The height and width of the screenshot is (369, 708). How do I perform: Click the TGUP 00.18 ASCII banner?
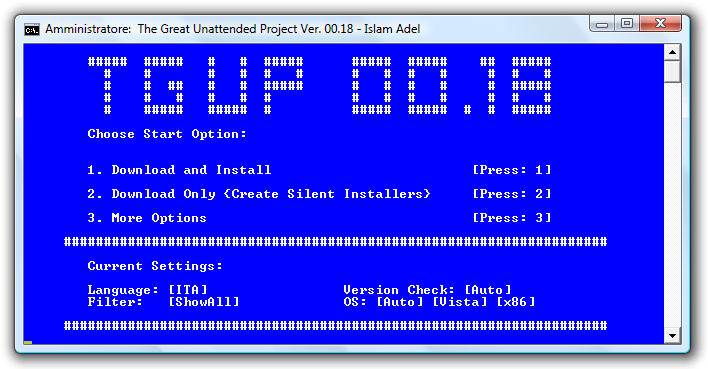click(319, 85)
